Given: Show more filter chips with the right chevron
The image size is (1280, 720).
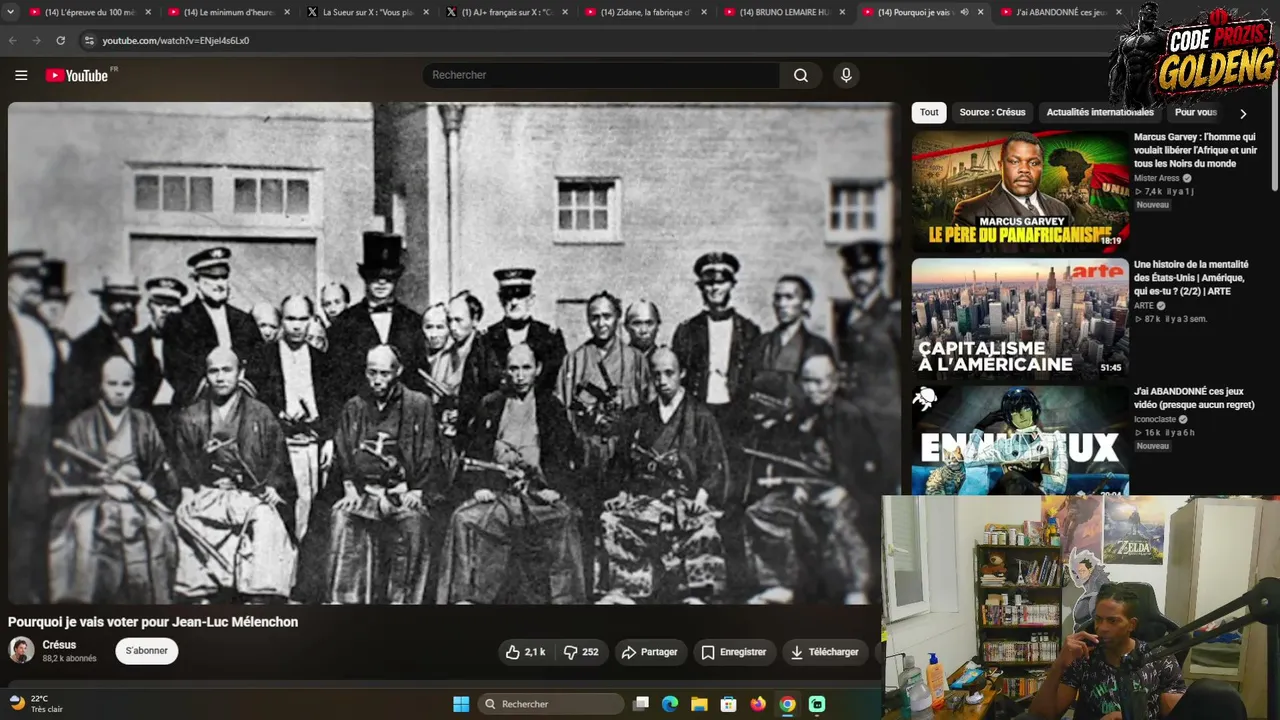Looking at the screenshot, I should click(x=1243, y=114).
